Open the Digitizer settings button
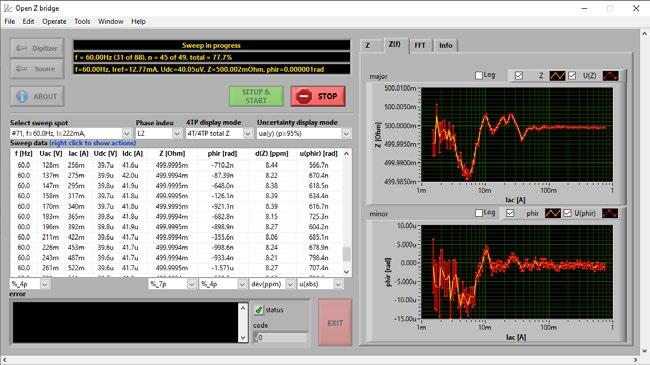Image resolution: width=650 pixels, height=365 pixels. [37, 48]
